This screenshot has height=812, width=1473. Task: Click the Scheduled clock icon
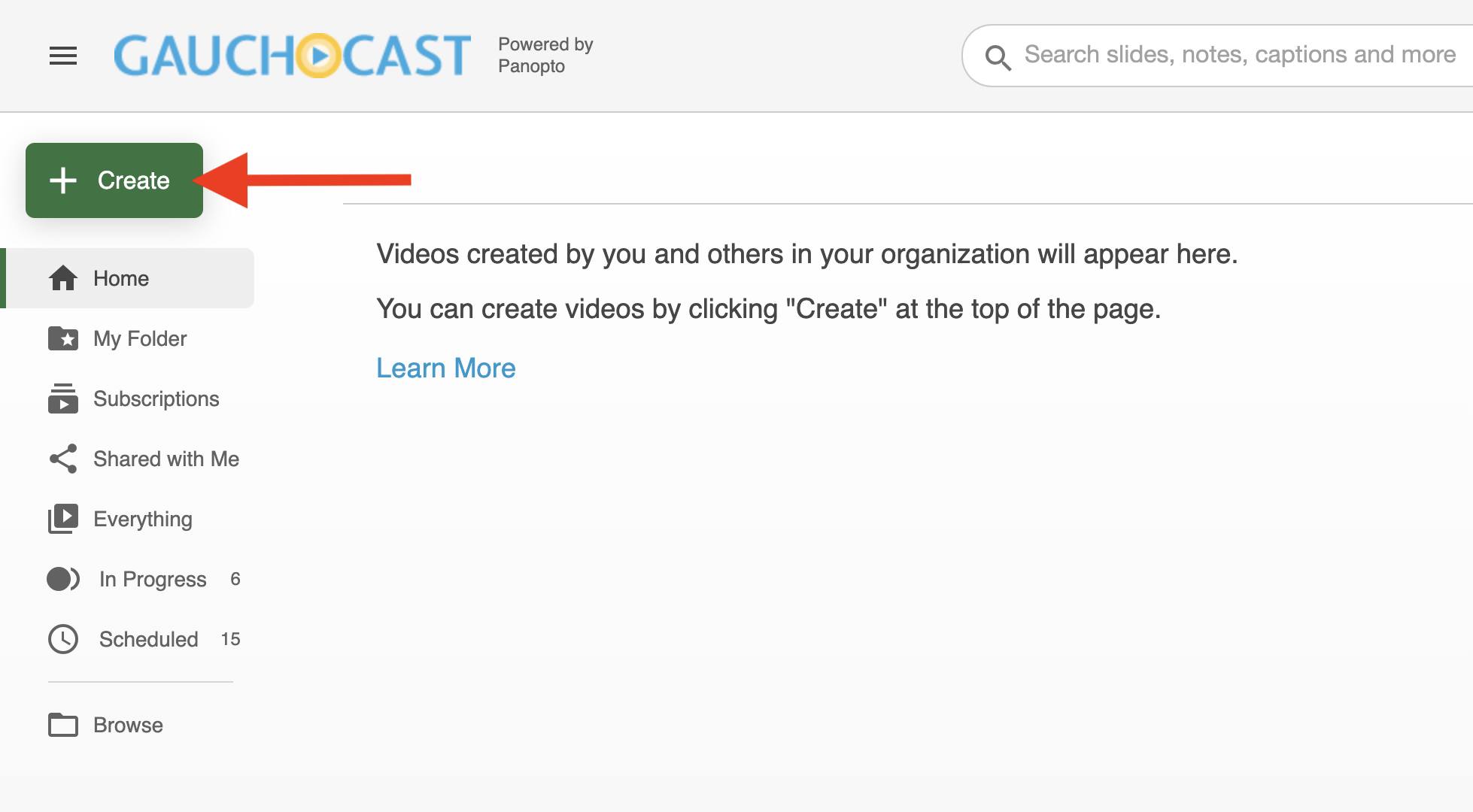pyautogui.click(x=63, y=639)
